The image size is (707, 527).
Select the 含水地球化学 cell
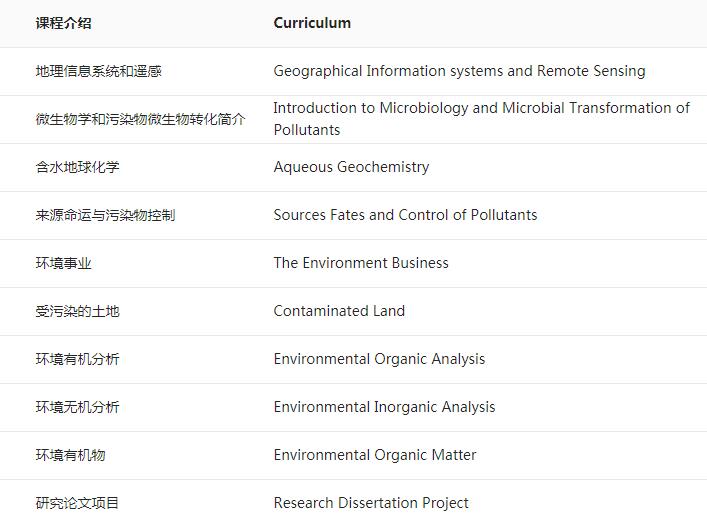click(x=77, y=167)
